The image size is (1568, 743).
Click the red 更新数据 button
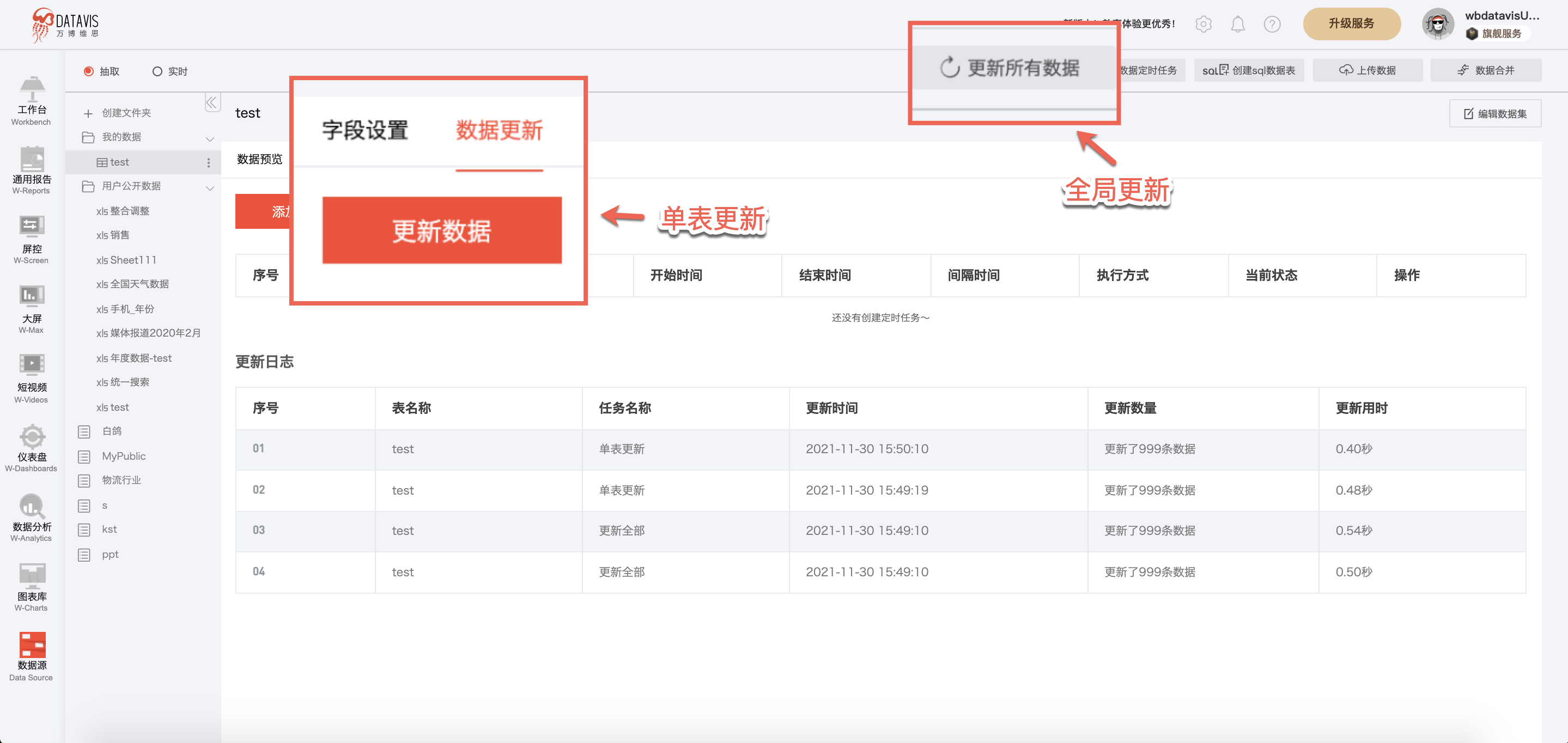tap(442, 230)
